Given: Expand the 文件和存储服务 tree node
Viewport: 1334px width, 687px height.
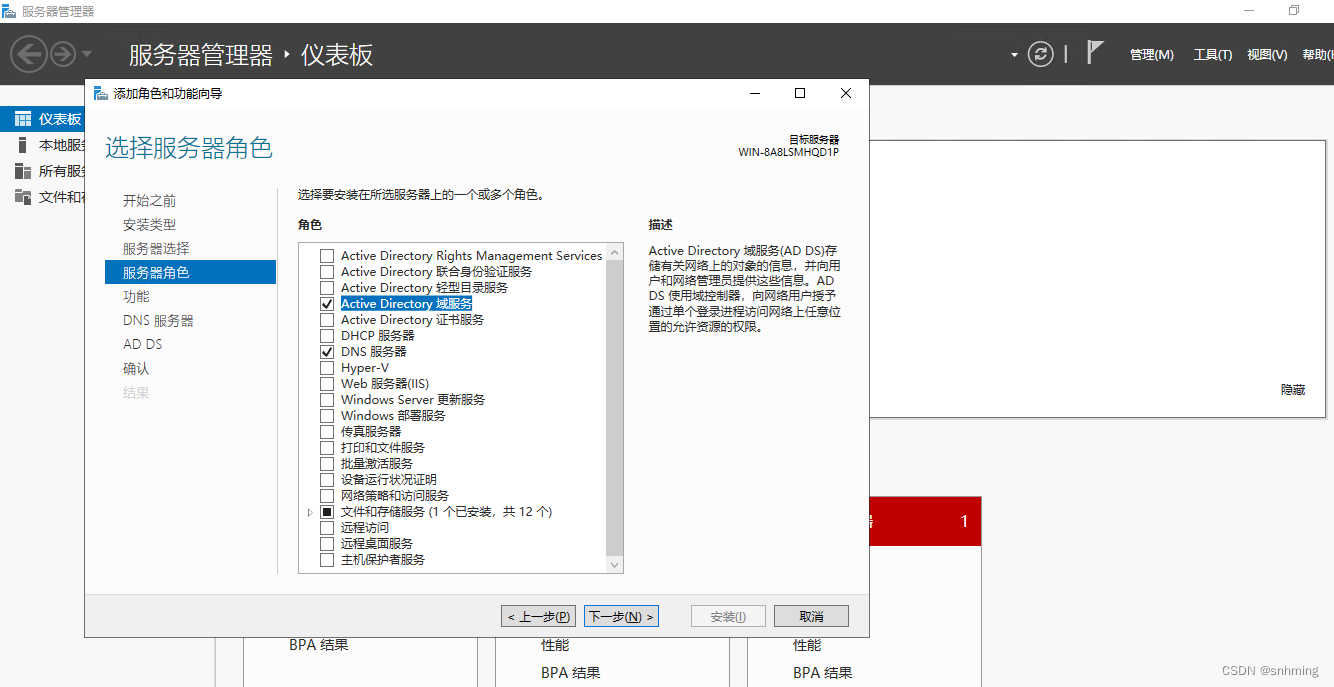Looking at the screenshot, I should [310, 512].
